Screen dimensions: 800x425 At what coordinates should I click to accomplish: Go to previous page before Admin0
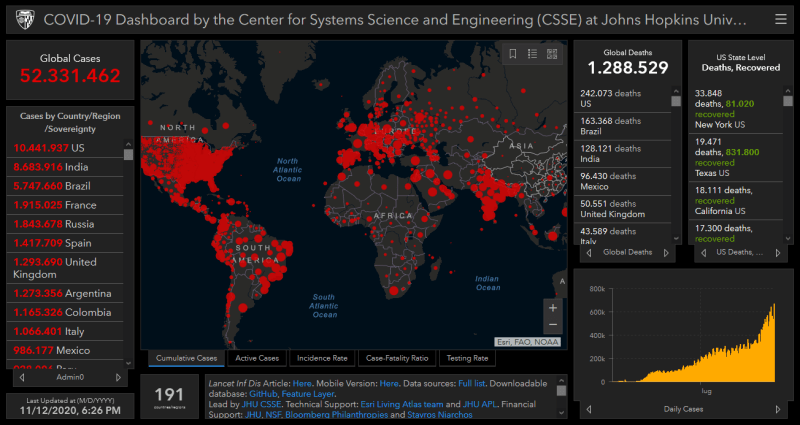click(x=20, y=377)
